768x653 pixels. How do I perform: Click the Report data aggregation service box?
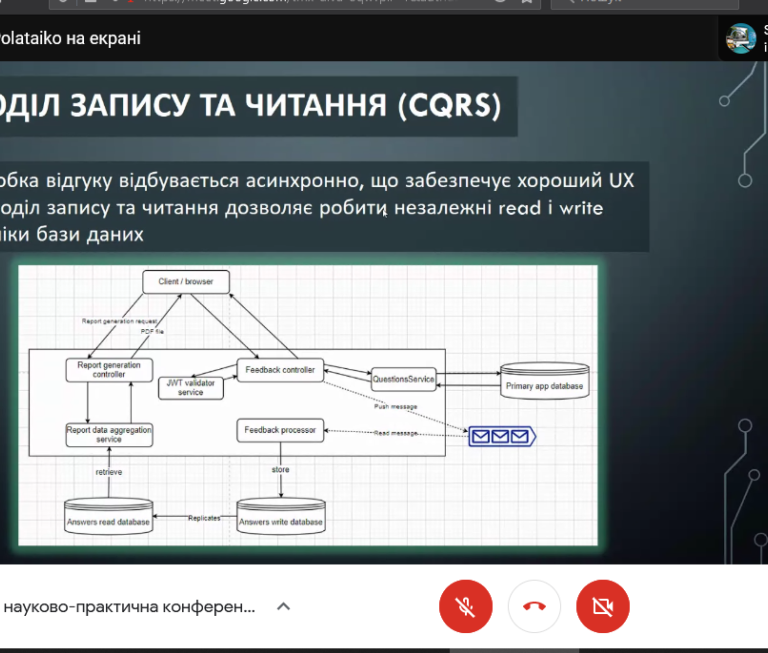pyautogui.click(x=109, y=434)
